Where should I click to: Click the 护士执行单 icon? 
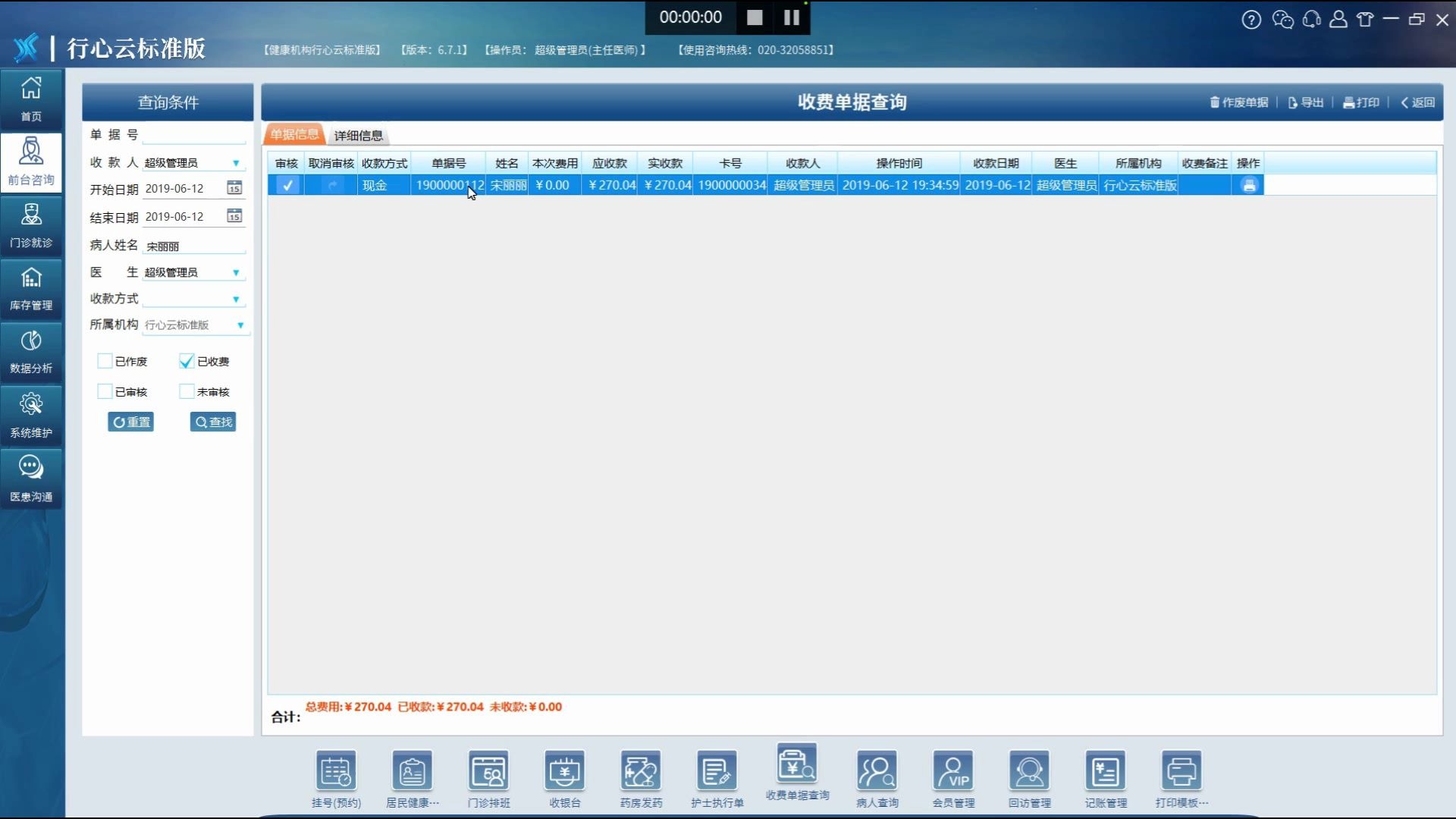717,772
